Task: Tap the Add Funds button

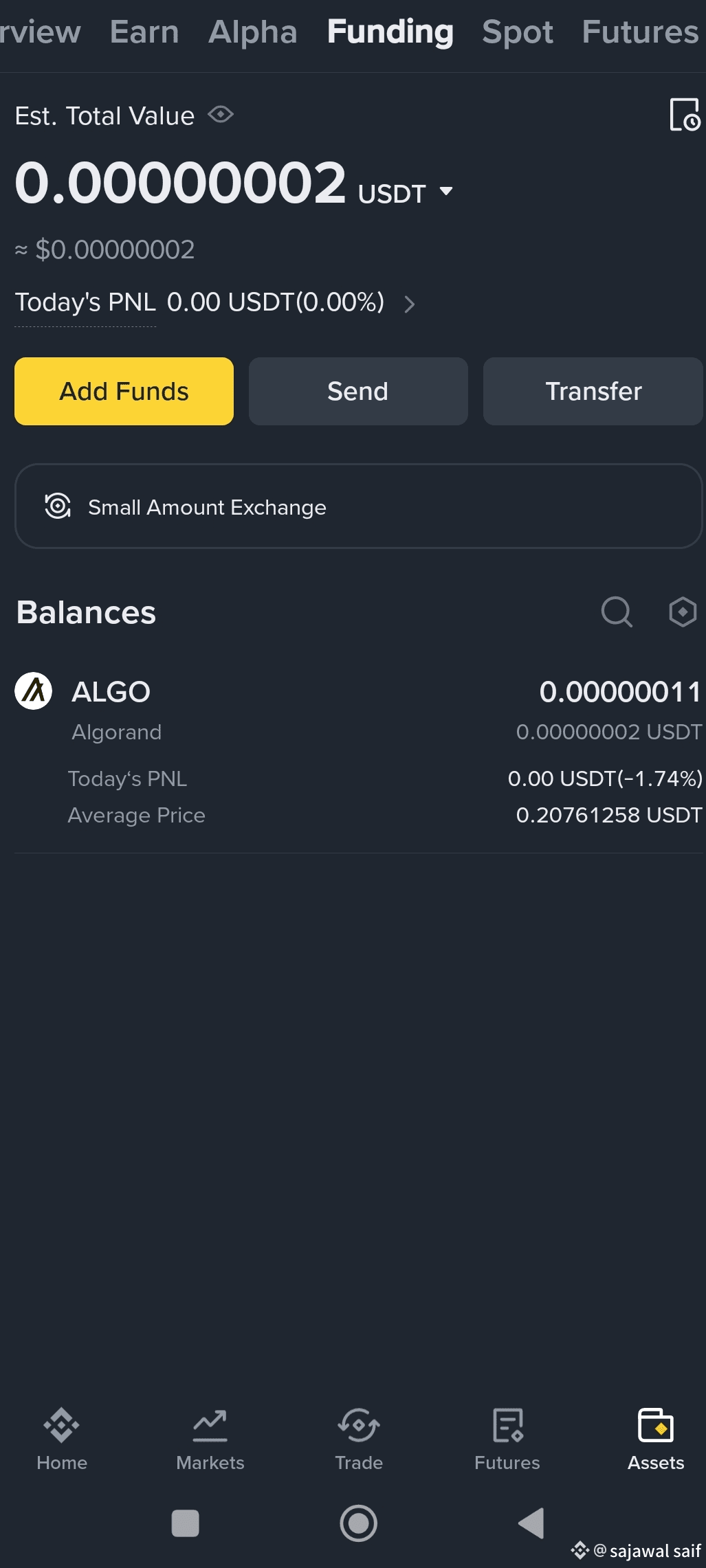Action: (124, 391)
